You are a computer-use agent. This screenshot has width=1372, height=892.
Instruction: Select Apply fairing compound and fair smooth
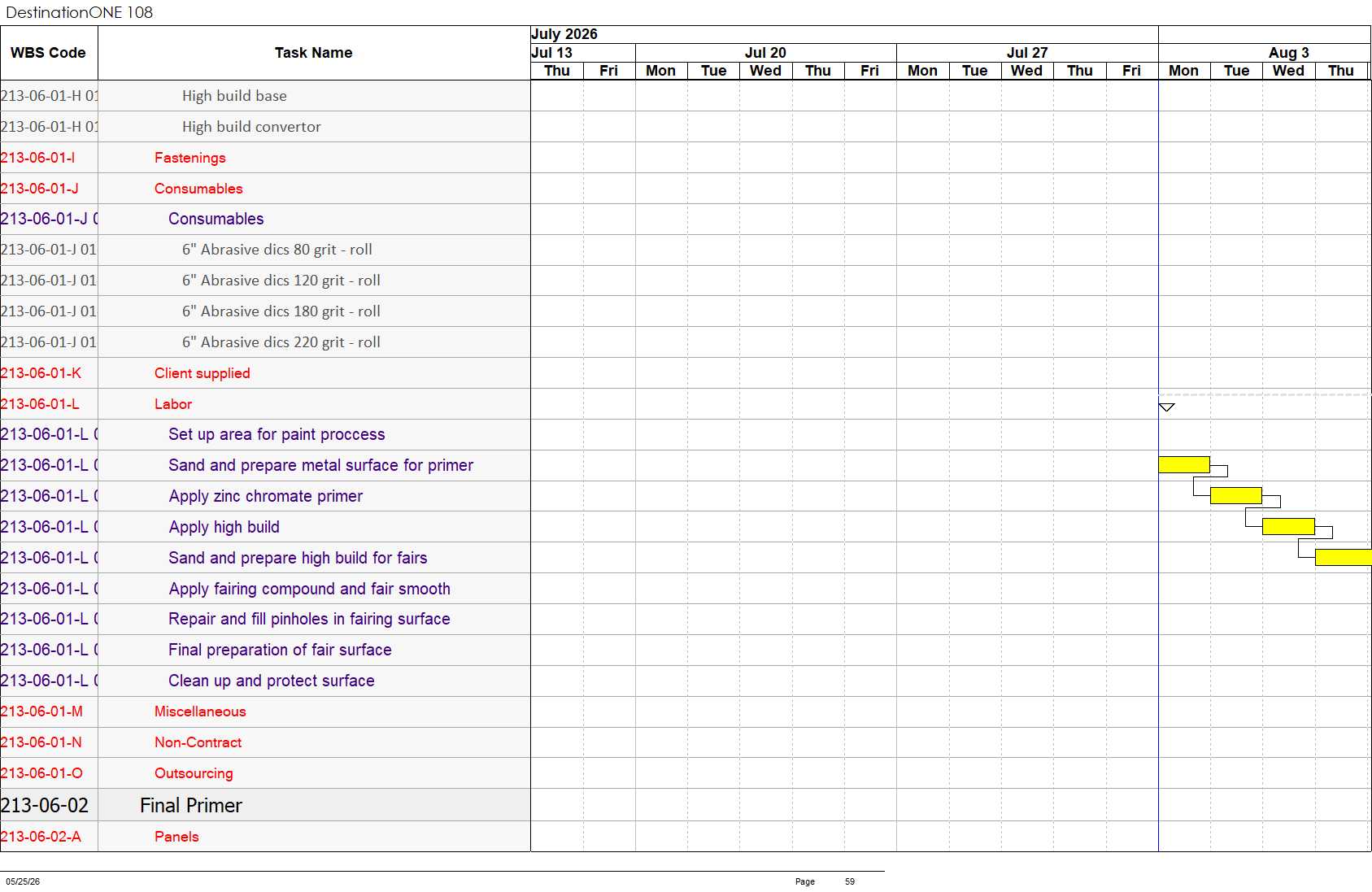coord(310,589)
